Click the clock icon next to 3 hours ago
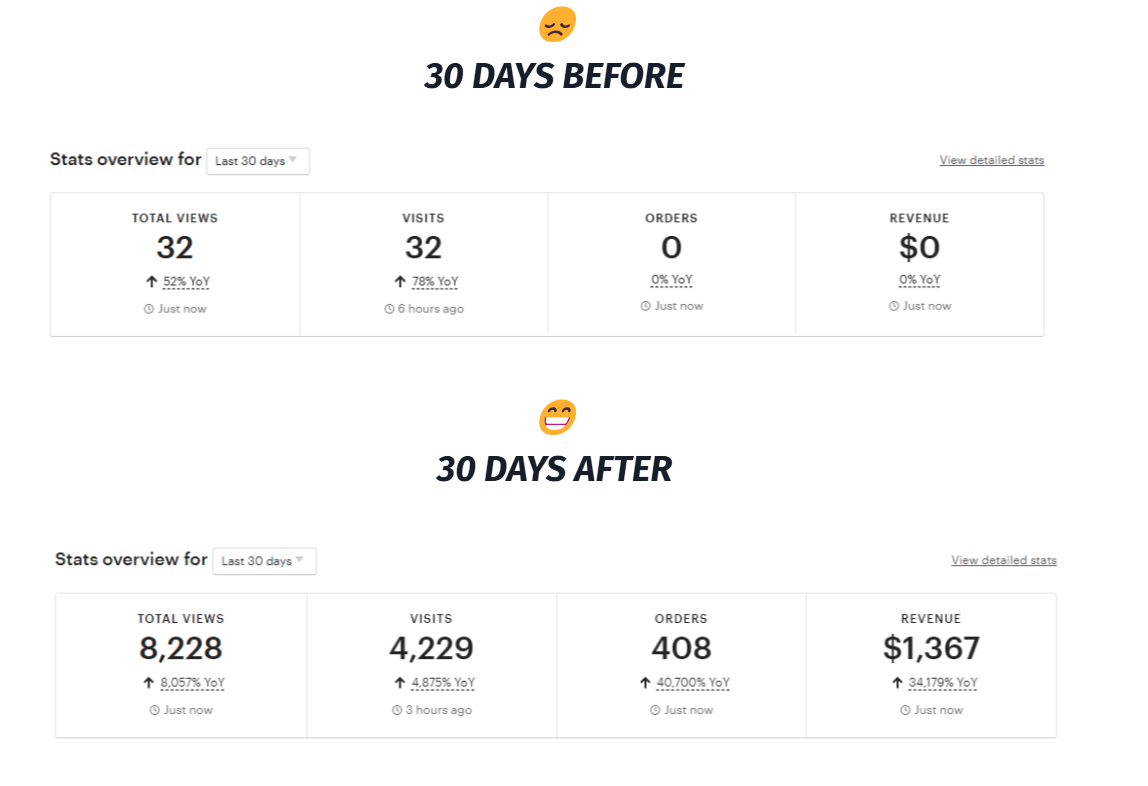 click(x=397, y=710)
